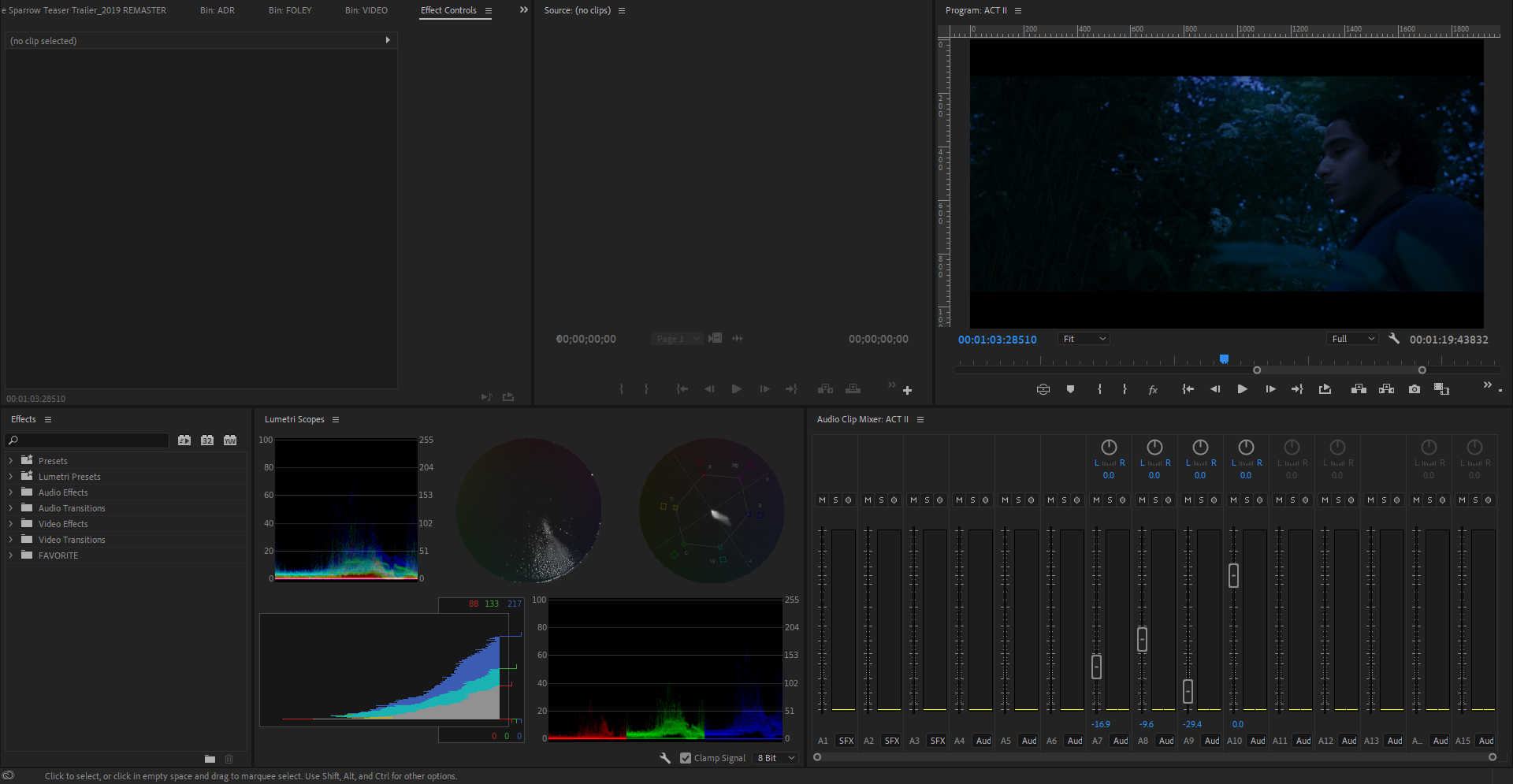The image size is (1513, 784).
Task: Open the Program: ACT II panel menu
Action: coord(1018,10)
